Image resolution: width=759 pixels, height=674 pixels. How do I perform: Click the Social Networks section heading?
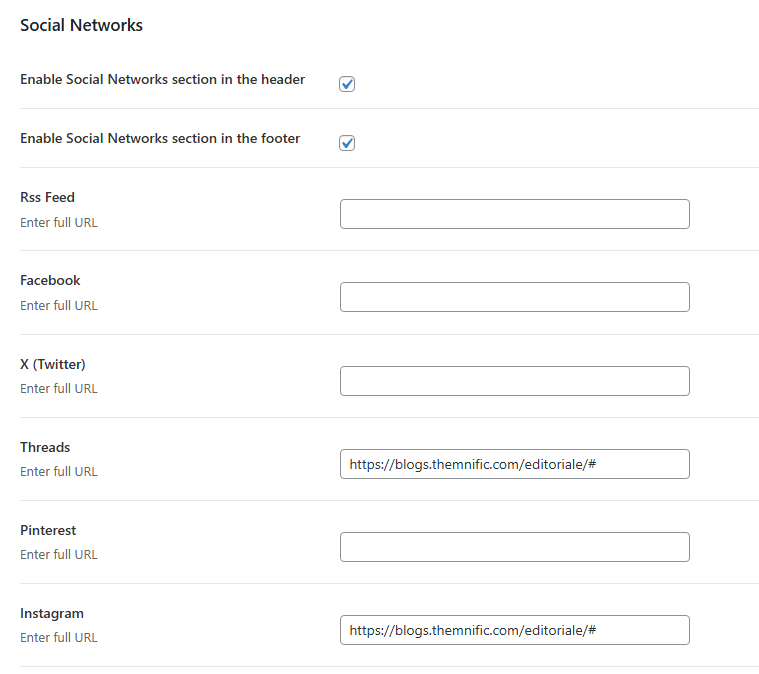pos(81,26)
